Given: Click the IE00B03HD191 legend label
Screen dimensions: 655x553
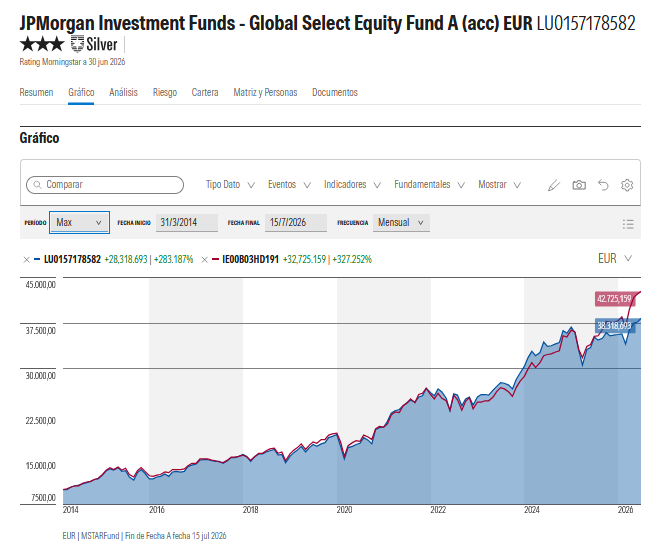Looking at the screenshot, I should (250, 259).
